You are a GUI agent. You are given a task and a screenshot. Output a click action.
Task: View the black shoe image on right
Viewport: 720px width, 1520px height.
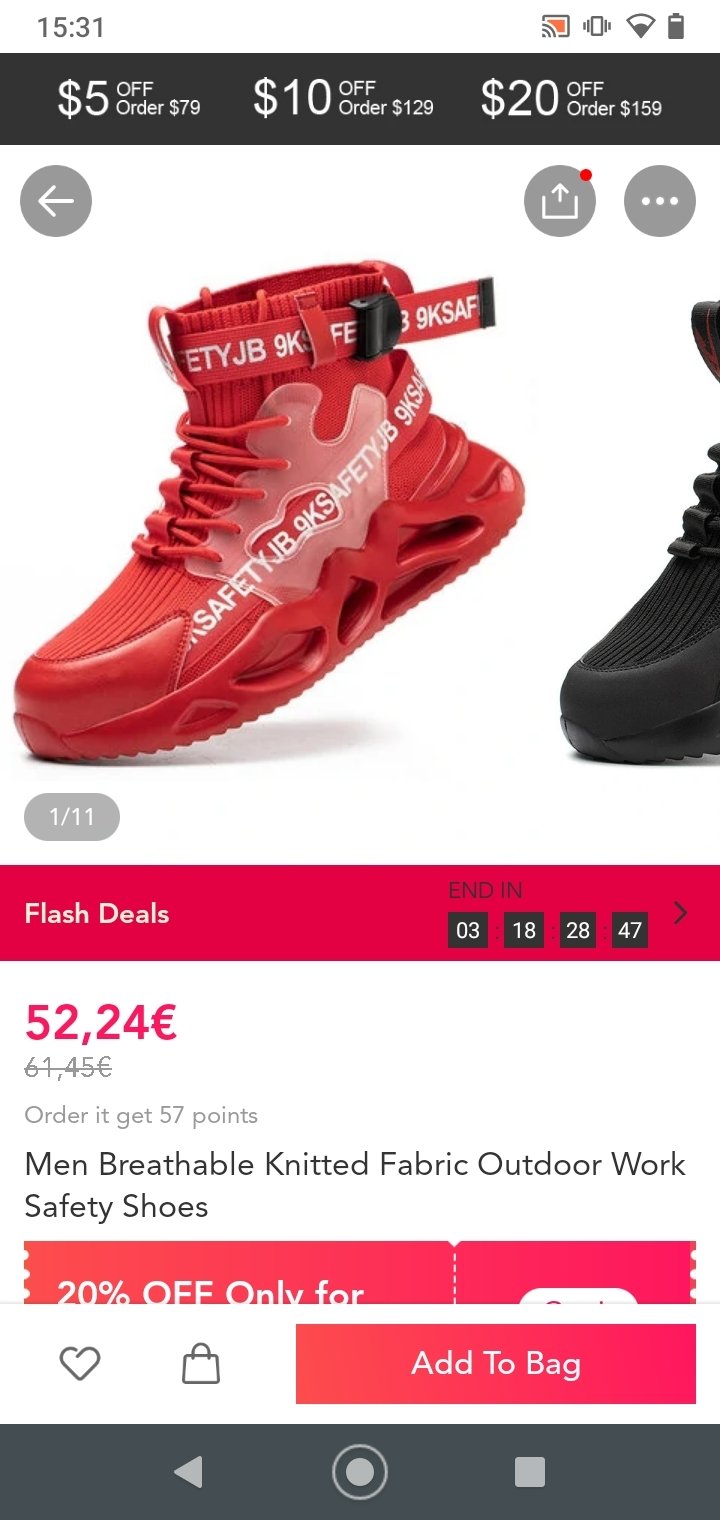point(640,530)
